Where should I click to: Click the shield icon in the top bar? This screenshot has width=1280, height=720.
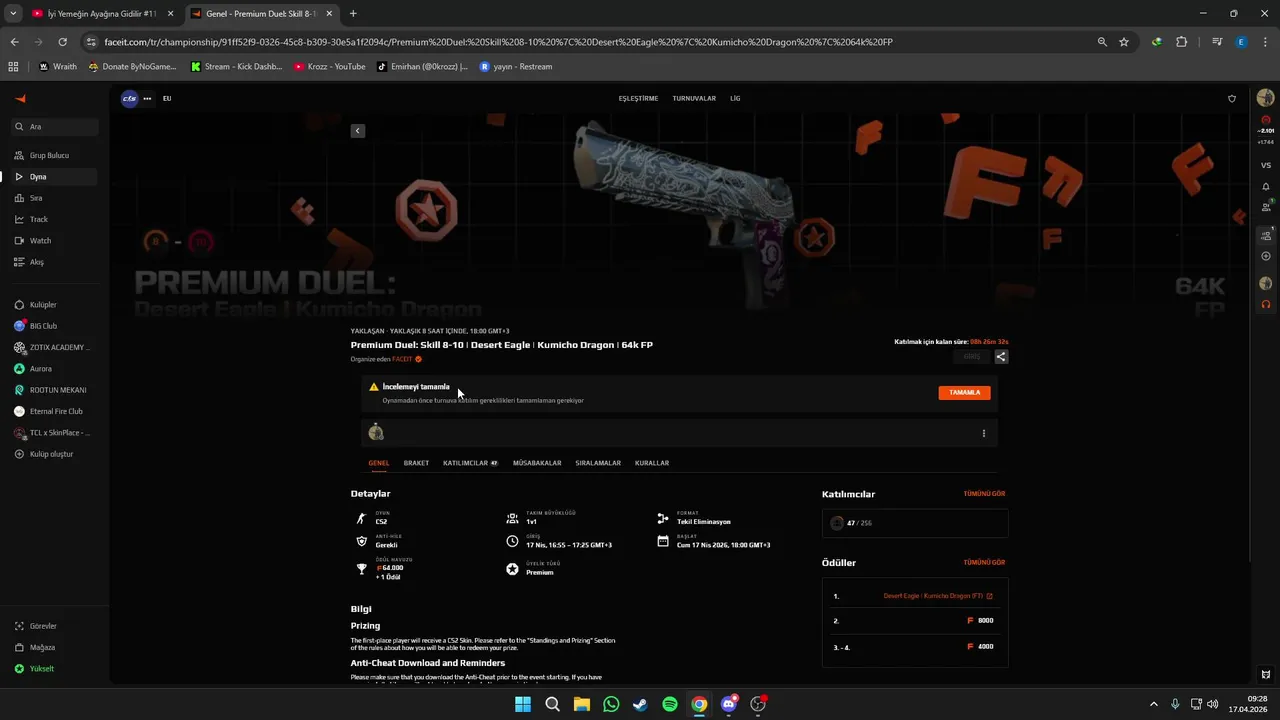(1232, 99)
